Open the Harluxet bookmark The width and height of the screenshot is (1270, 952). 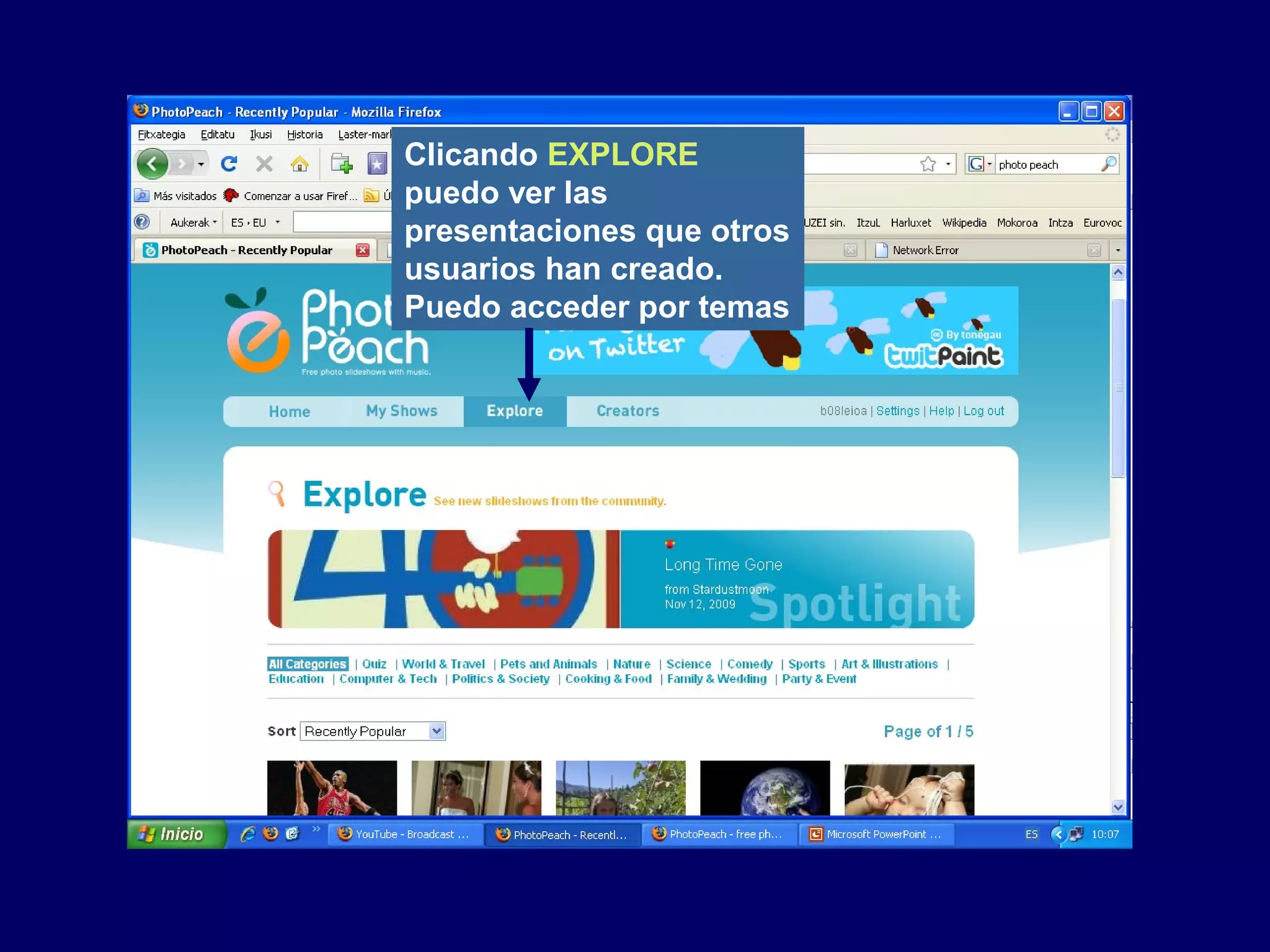[x=910, y=223]
